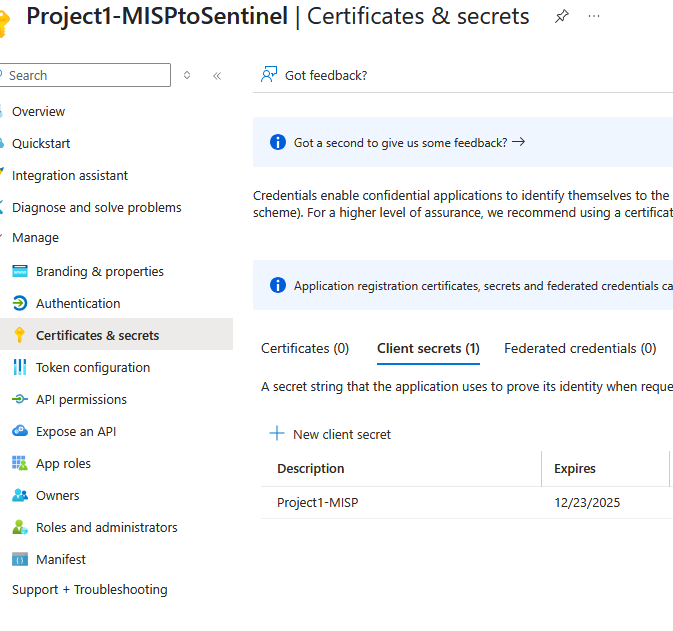Click the plus icon for new secret
673x631 pixels.
click(x=277, y=433)
